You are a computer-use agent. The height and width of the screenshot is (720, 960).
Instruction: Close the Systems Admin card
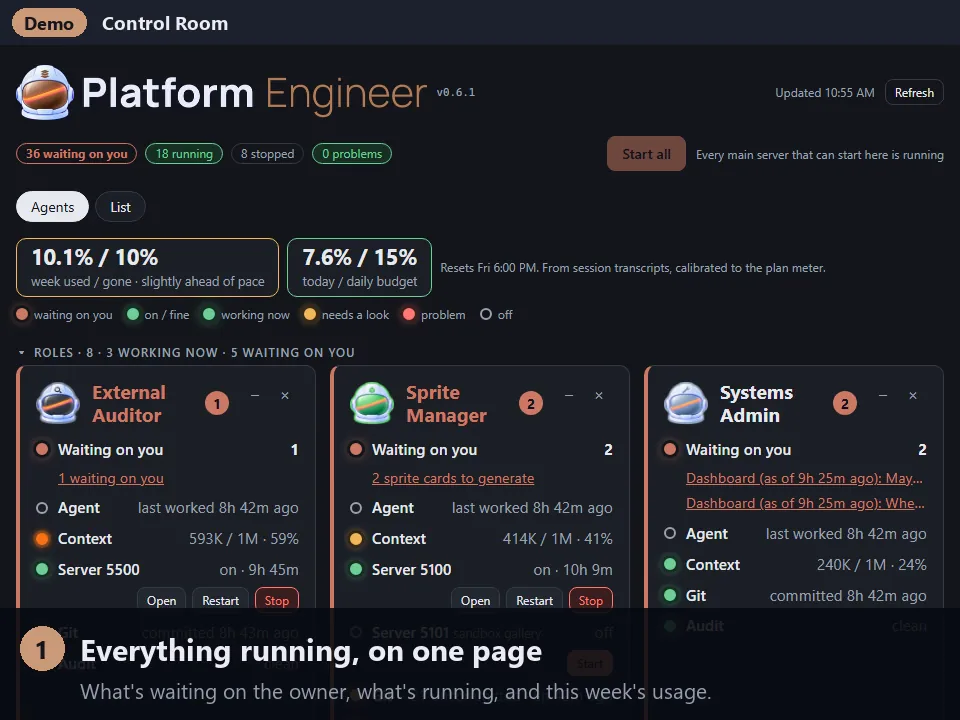tap(913, 396)
